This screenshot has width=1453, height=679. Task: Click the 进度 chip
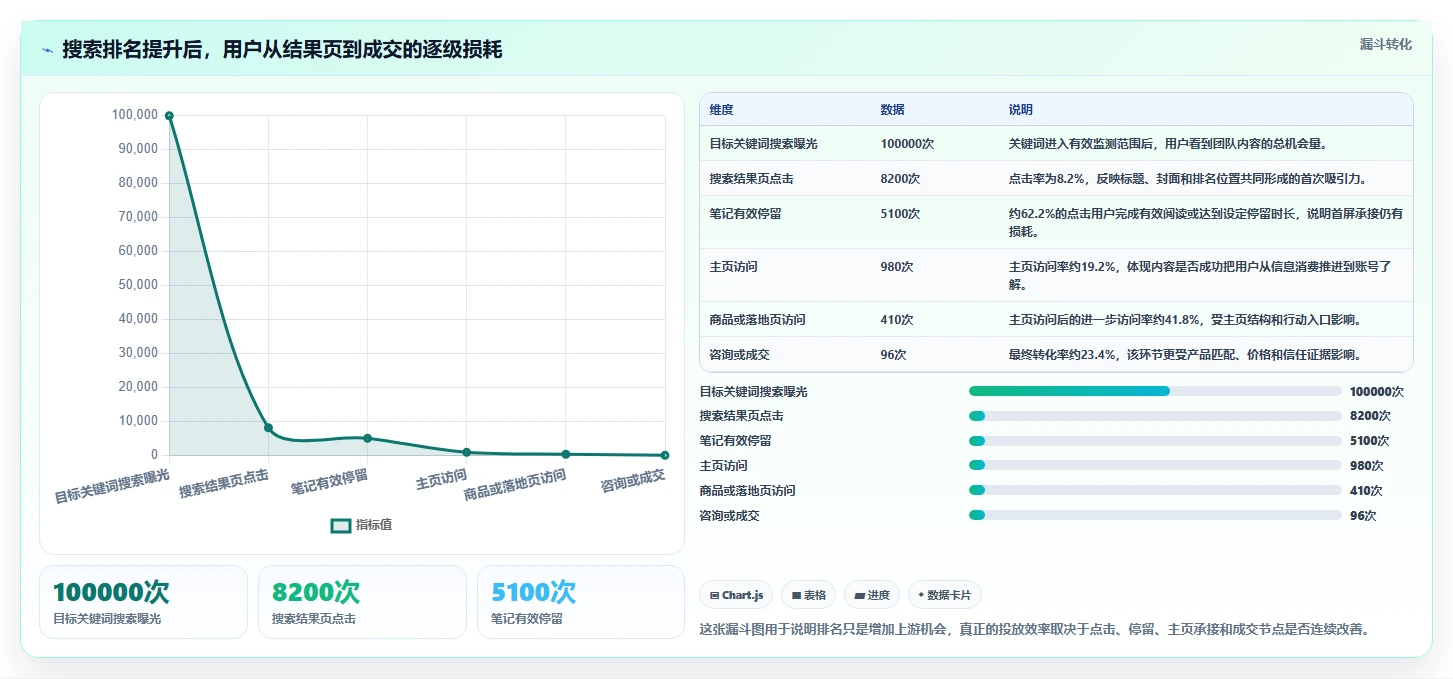click(x=872, y=595)
